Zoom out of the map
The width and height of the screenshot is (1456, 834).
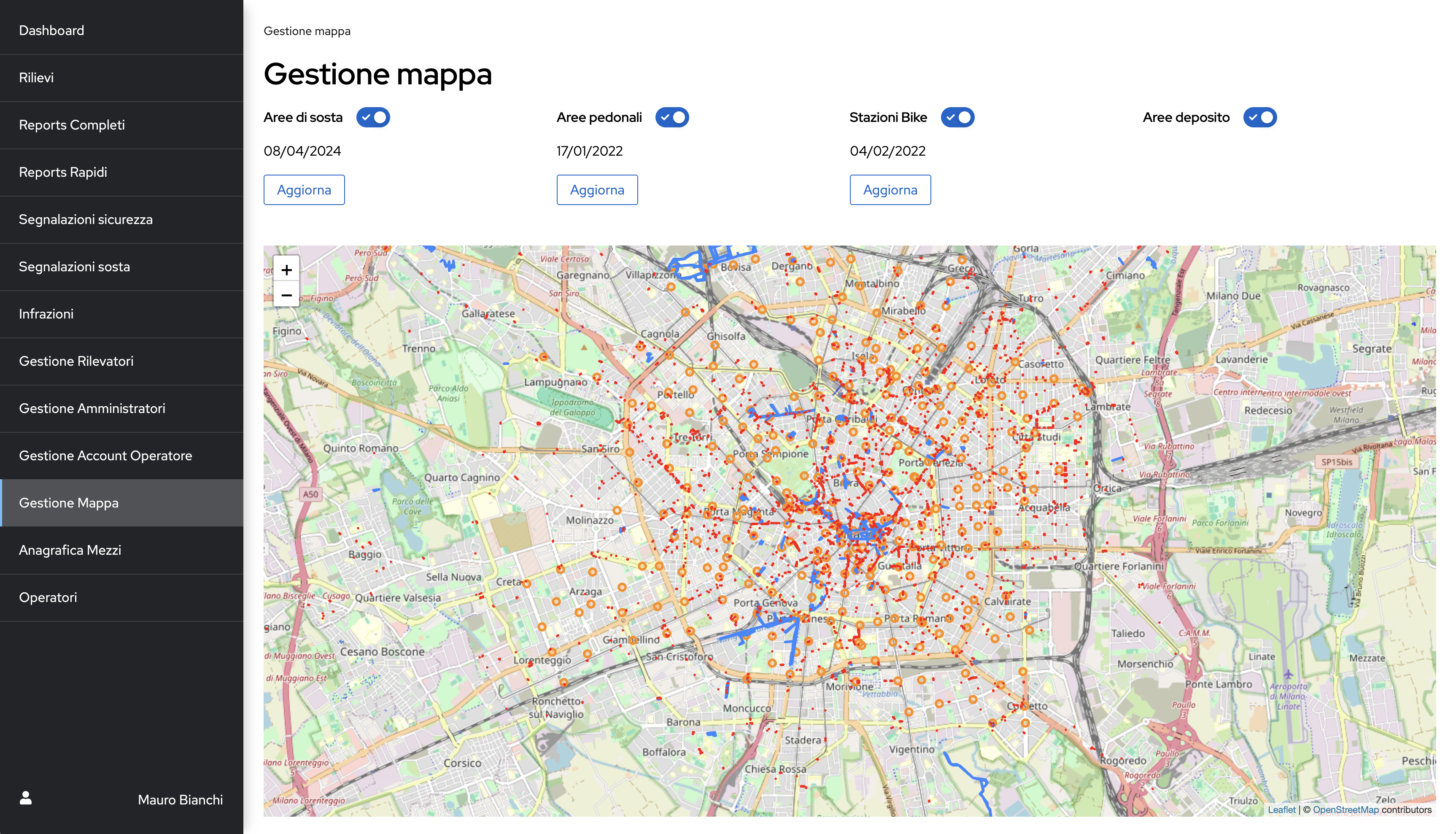coord(286,296)
